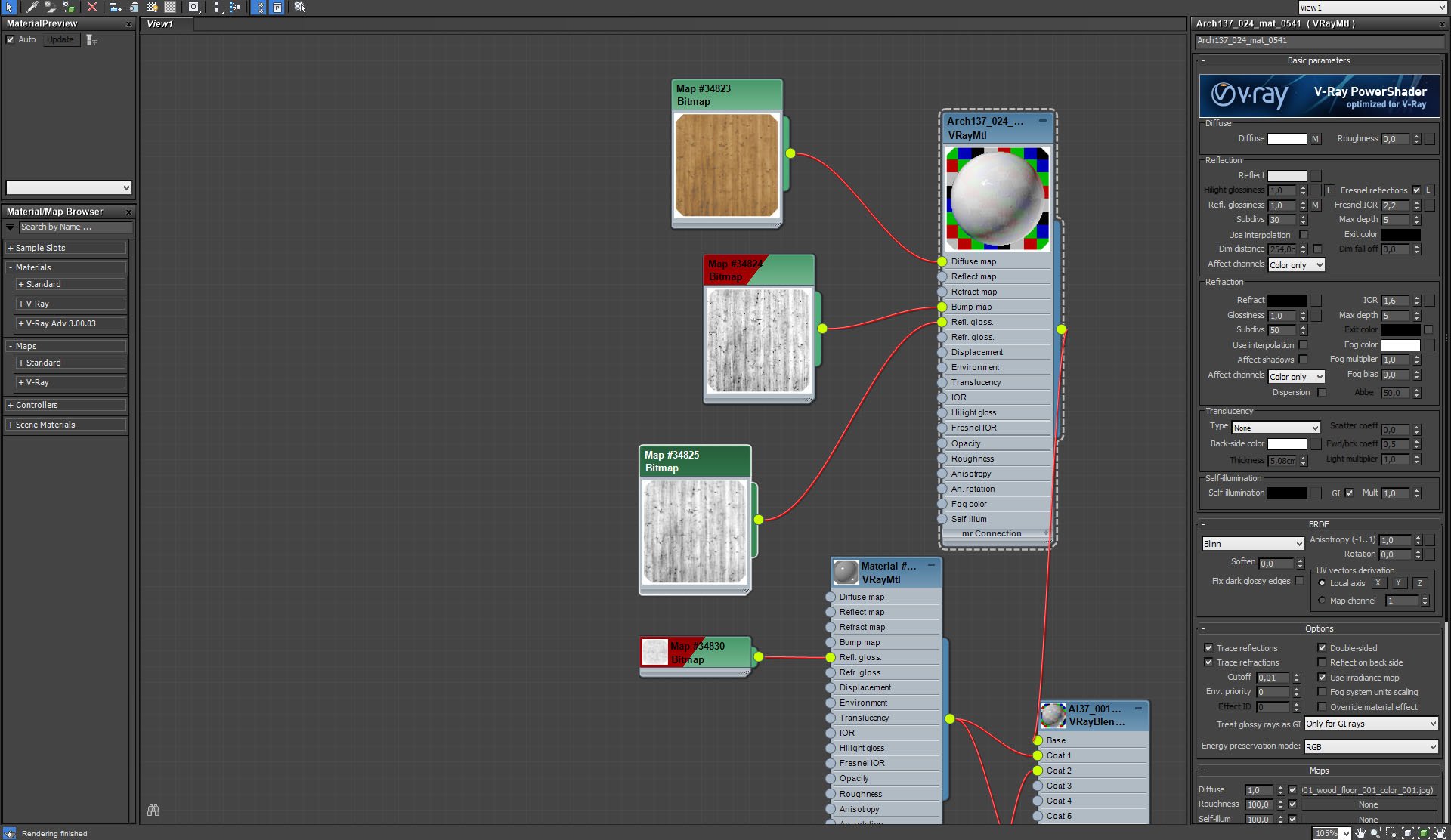Minimize the Arch137_024 VRayMtl node
Viewport: 1451px width, 840px height.
coord(1043,121)
